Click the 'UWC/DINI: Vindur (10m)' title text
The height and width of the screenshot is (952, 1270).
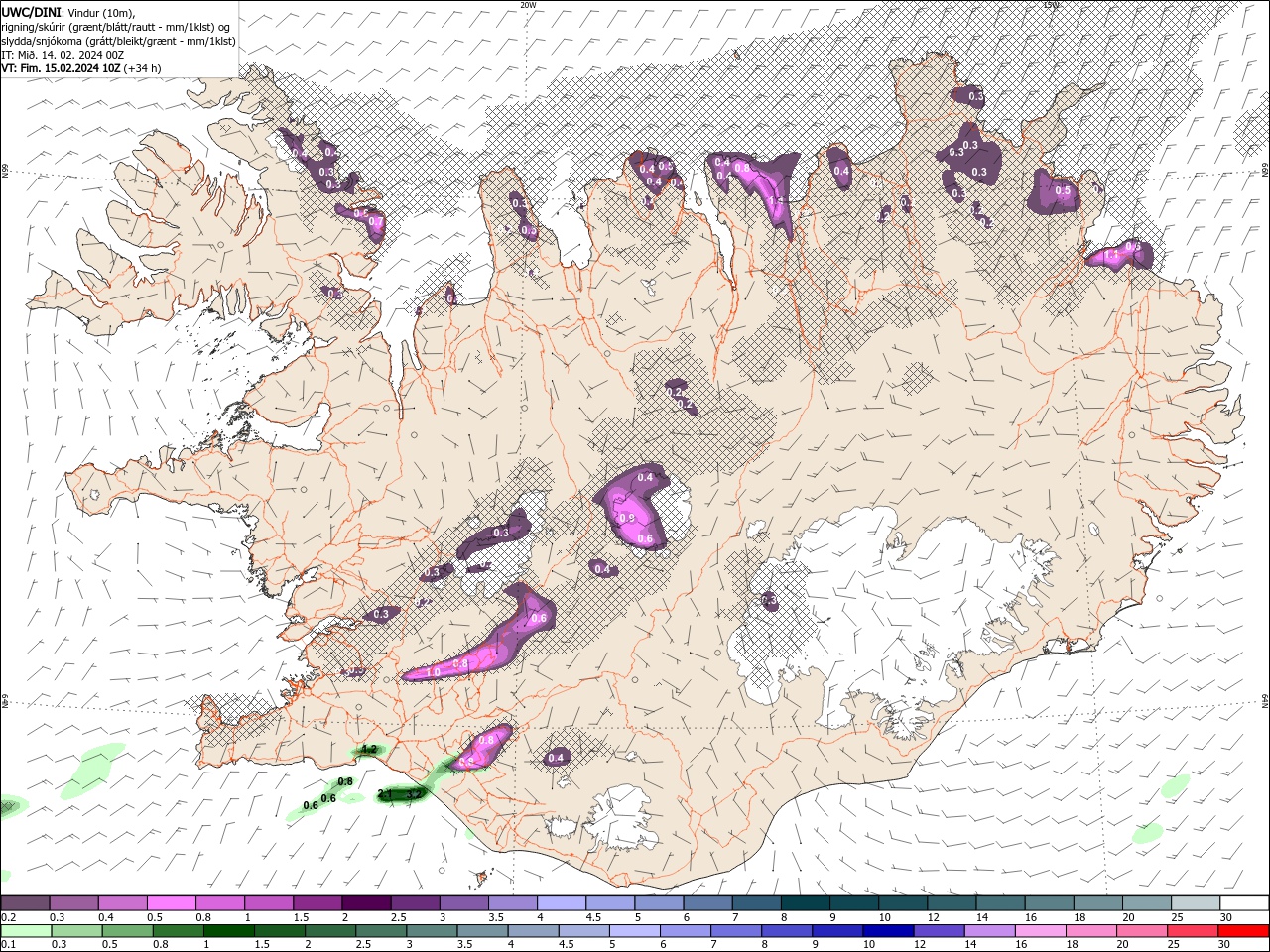point(68,11)
